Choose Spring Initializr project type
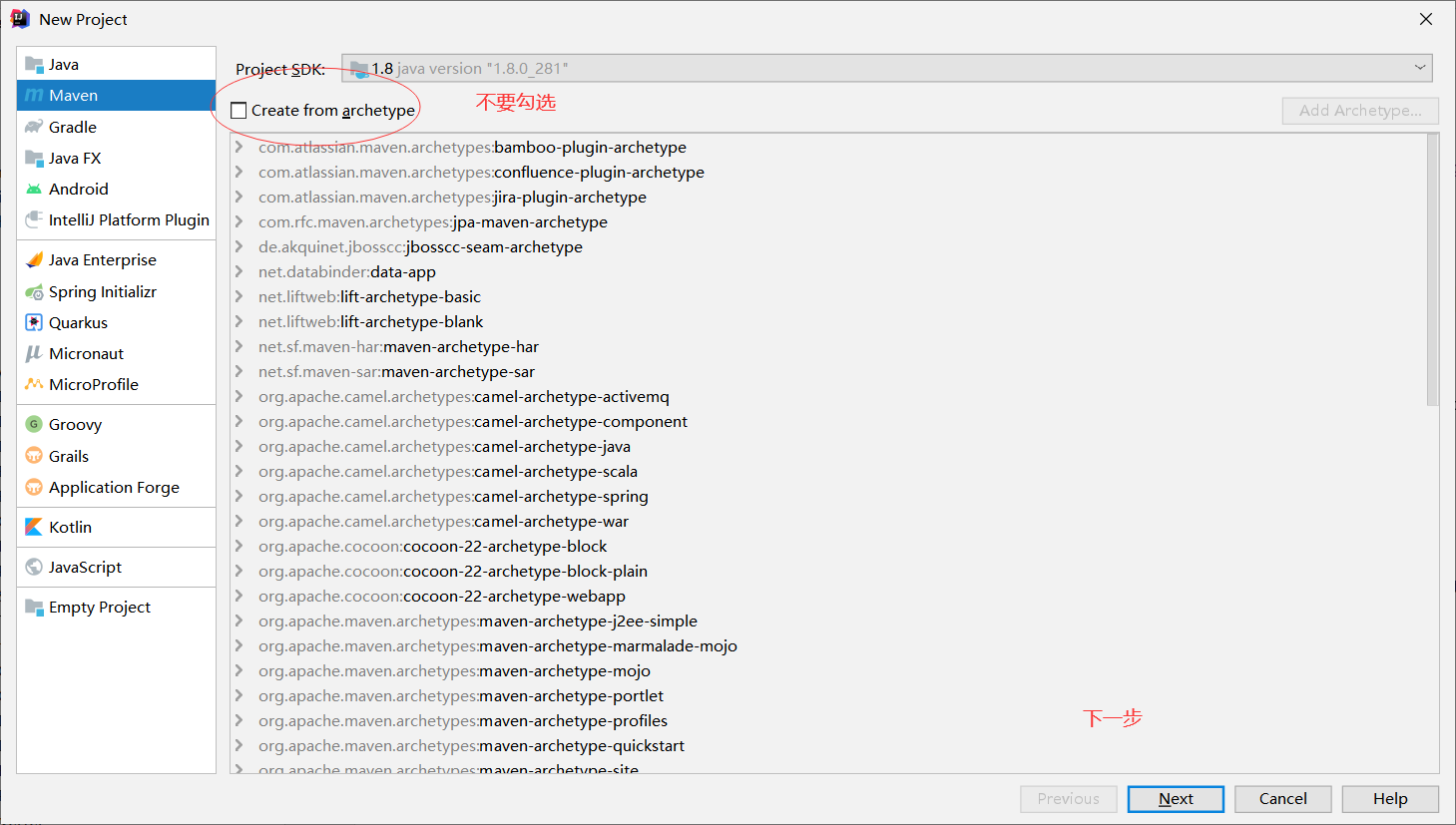The image size is (1456, 825). point(116,291)
